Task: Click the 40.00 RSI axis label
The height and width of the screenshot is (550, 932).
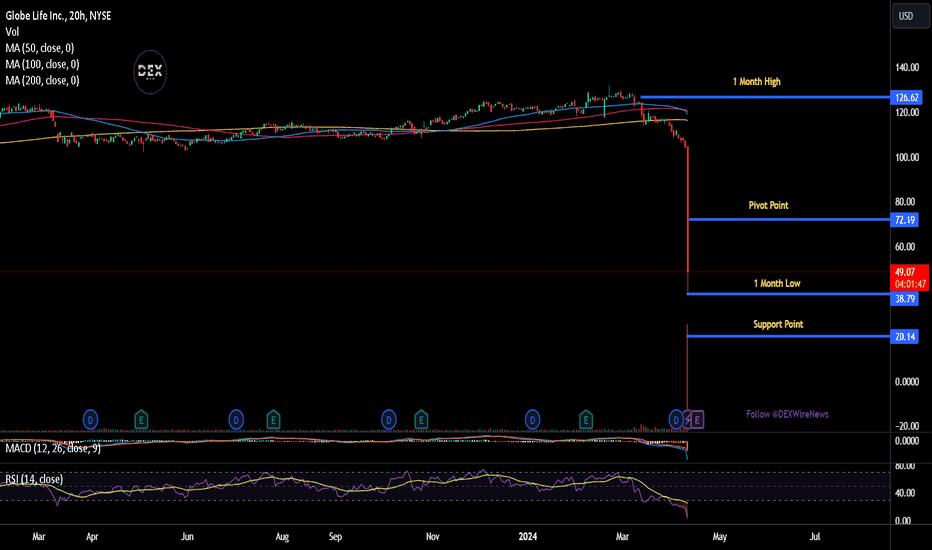Action: tap(905, 493)
